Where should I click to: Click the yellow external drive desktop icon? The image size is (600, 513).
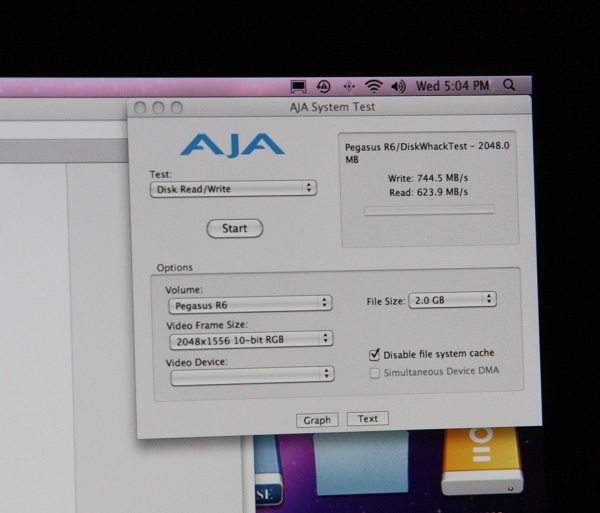point(482,461)
